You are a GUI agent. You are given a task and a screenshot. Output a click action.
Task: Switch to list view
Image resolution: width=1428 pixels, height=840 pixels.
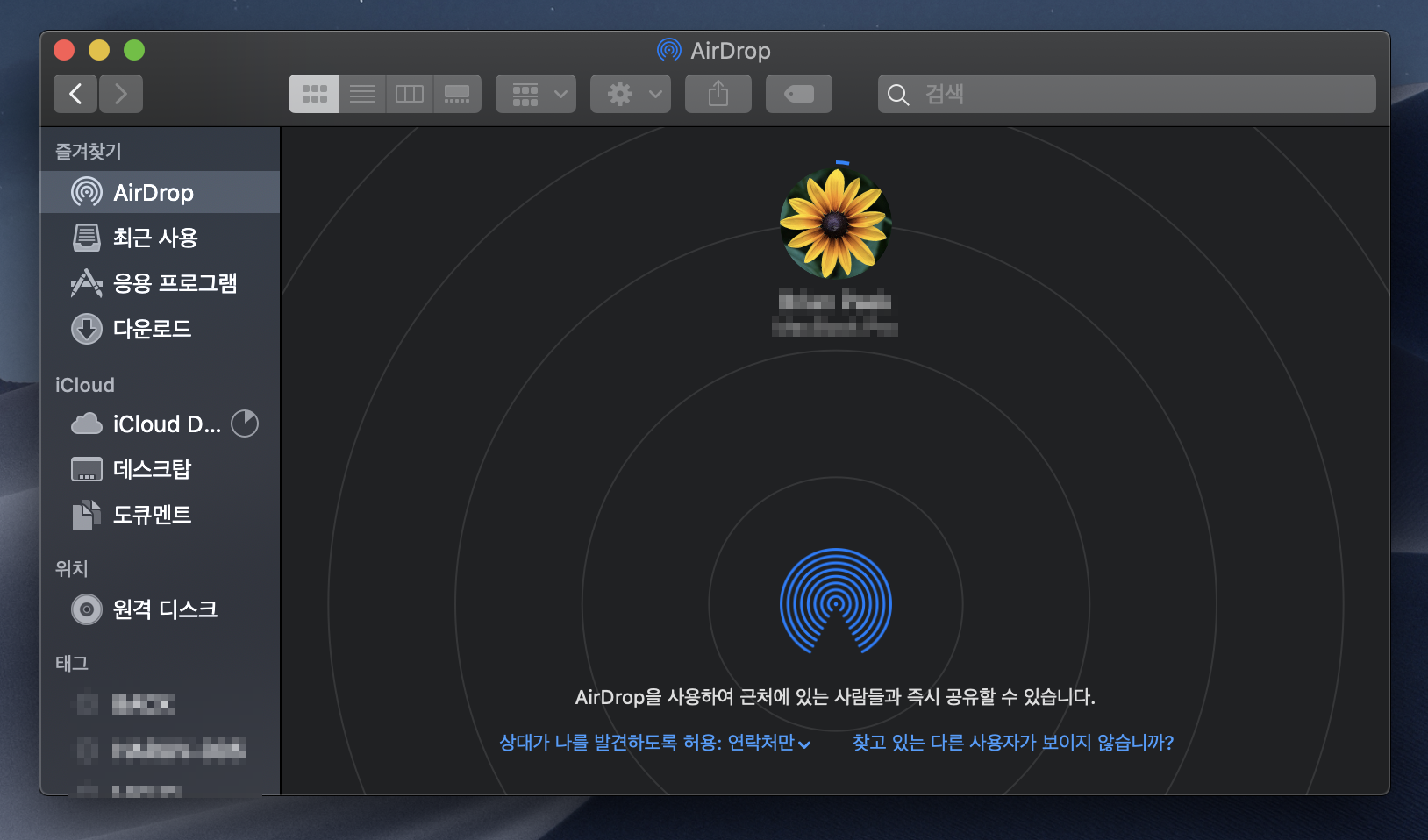point(362,94)
